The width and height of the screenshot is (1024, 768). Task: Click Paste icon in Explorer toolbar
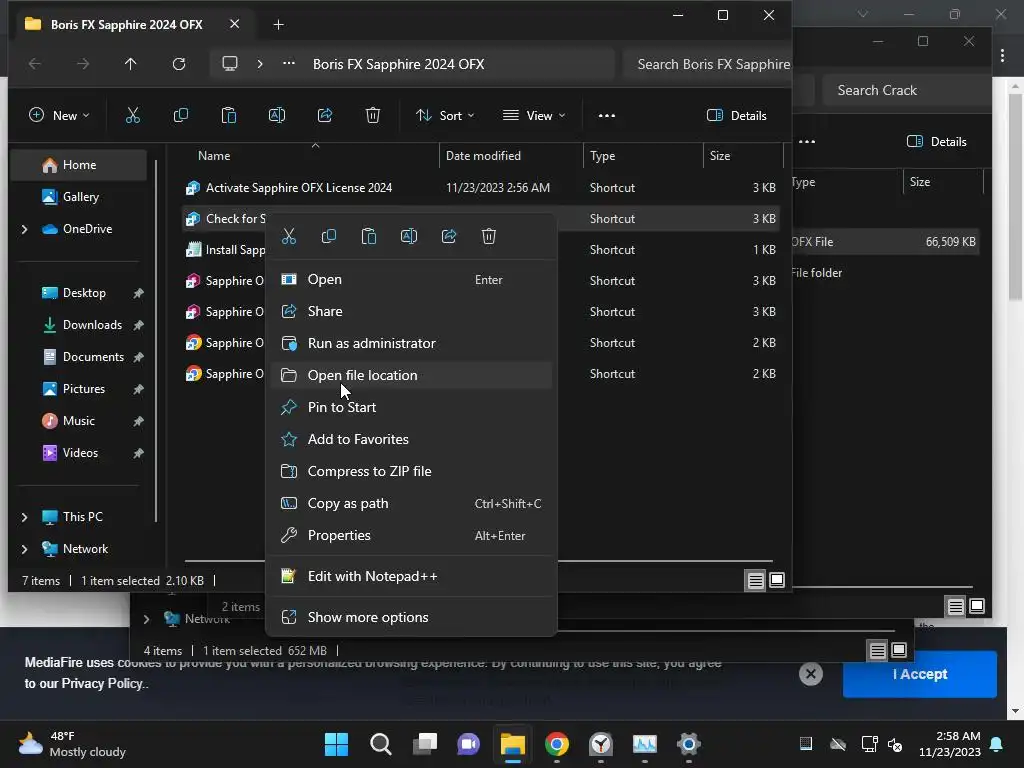pyautogui.click(x=229, y=116)
